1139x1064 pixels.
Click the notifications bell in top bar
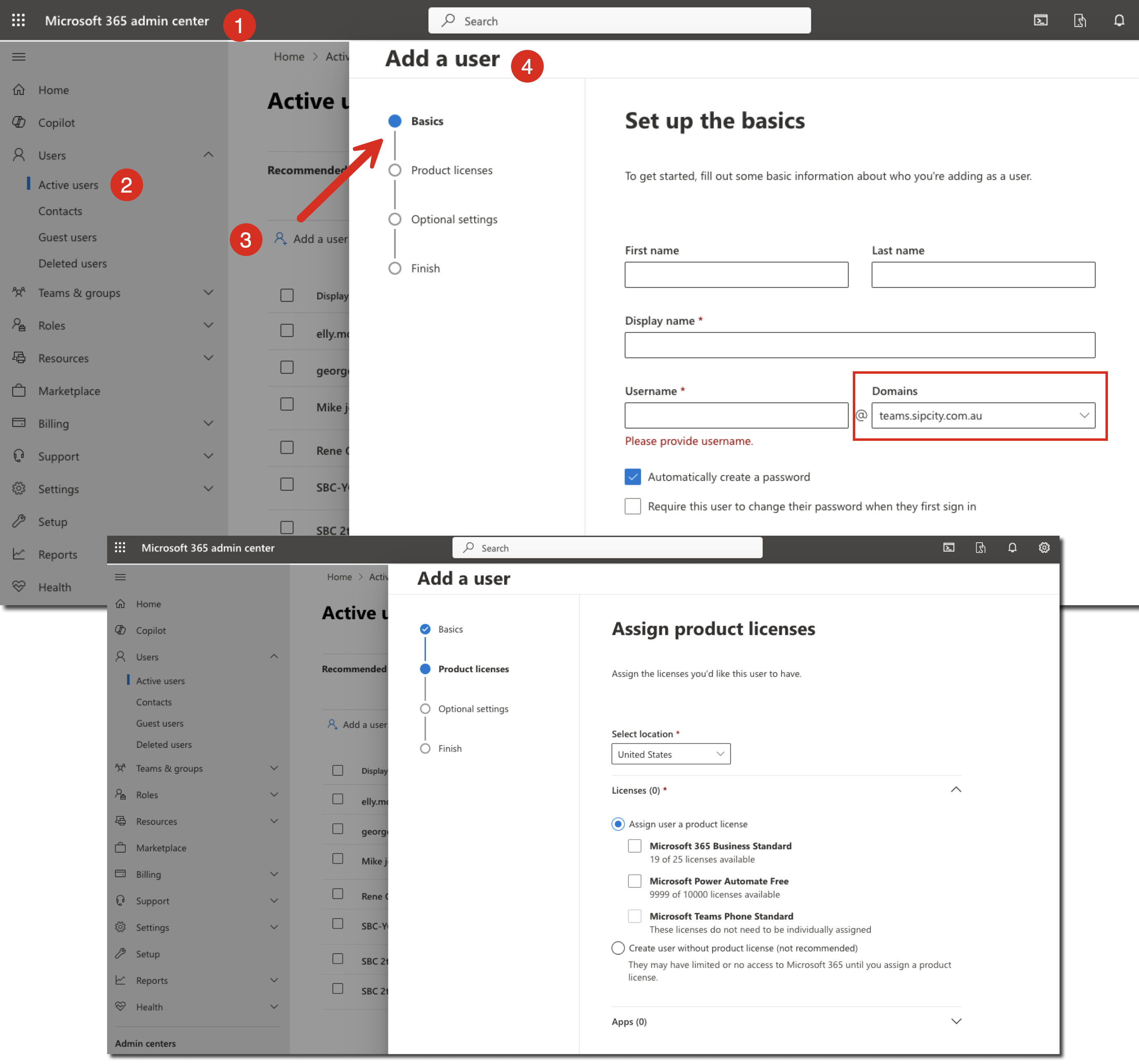(1119, 20)
